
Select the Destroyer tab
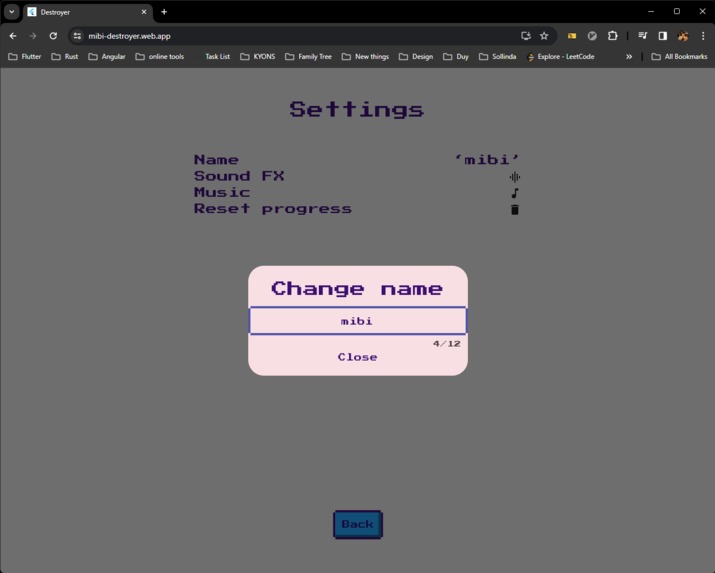pos(87,12)
